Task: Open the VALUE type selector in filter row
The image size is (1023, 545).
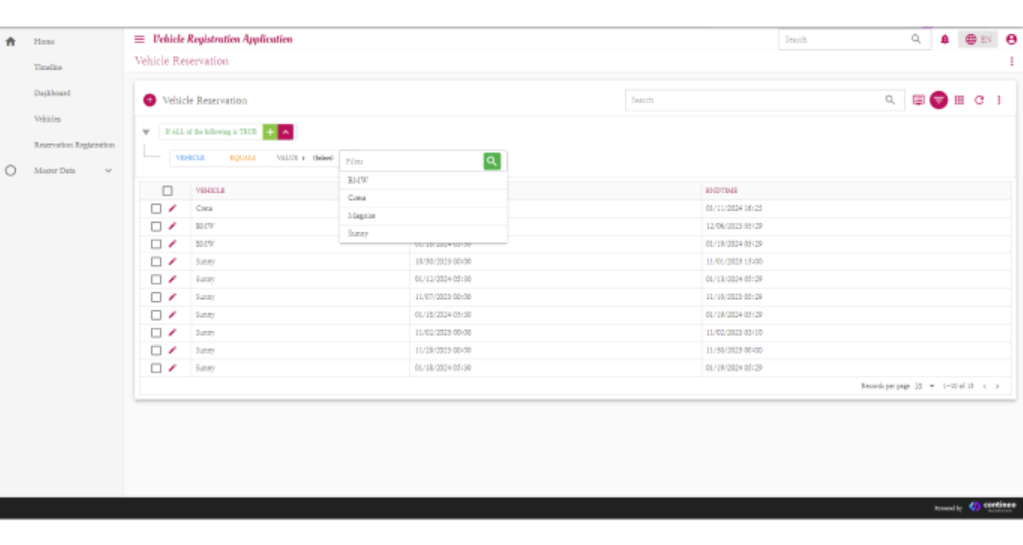Action: click(x=291, y=158)
